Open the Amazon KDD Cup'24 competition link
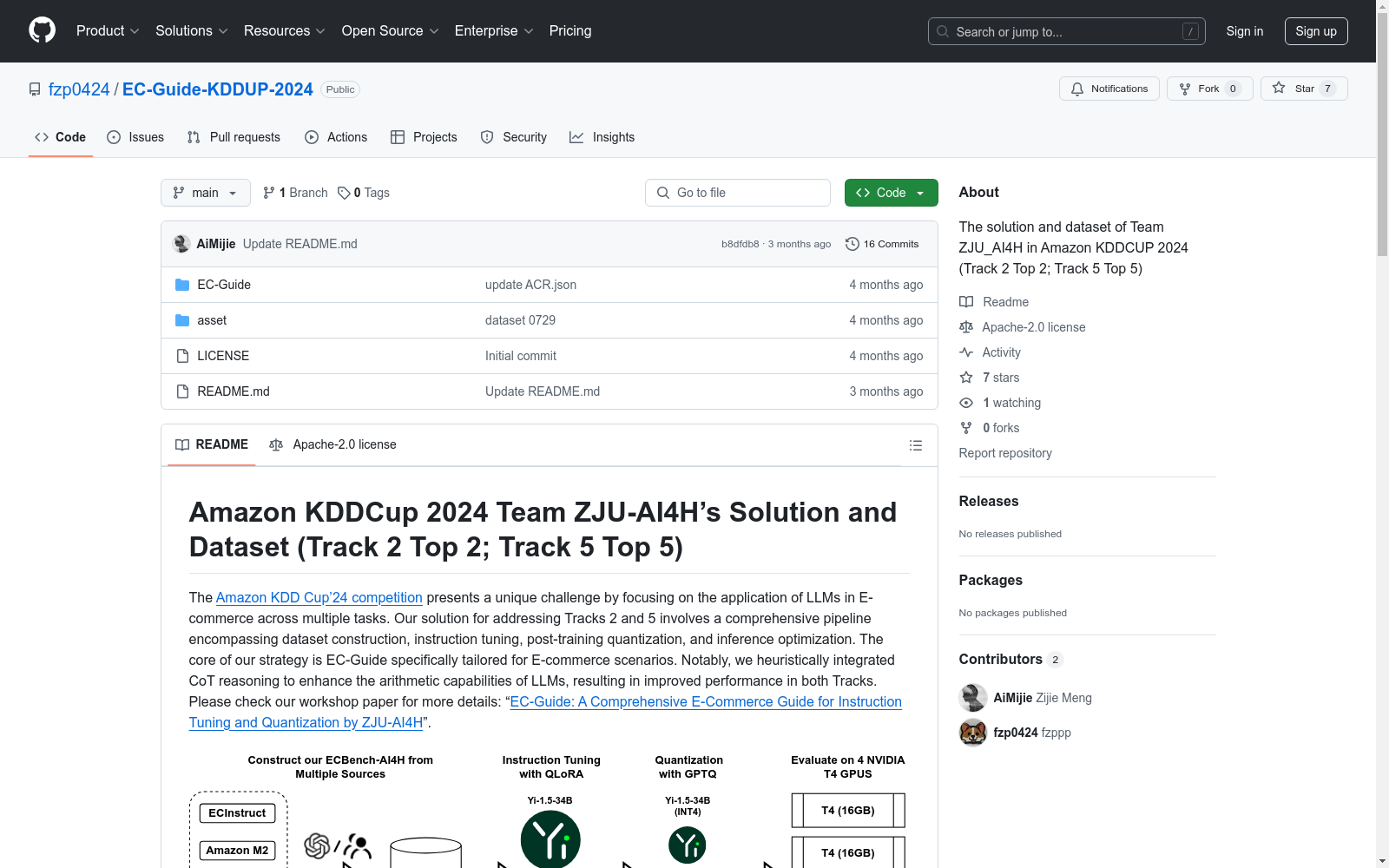 [x=319, y=597]
